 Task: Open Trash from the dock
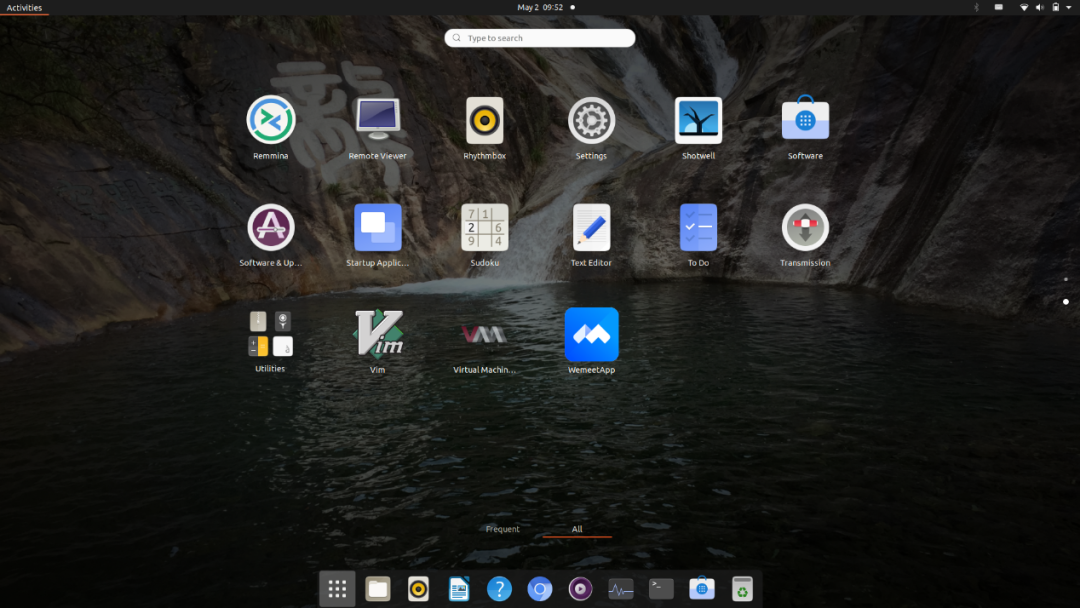coord(742,589)
